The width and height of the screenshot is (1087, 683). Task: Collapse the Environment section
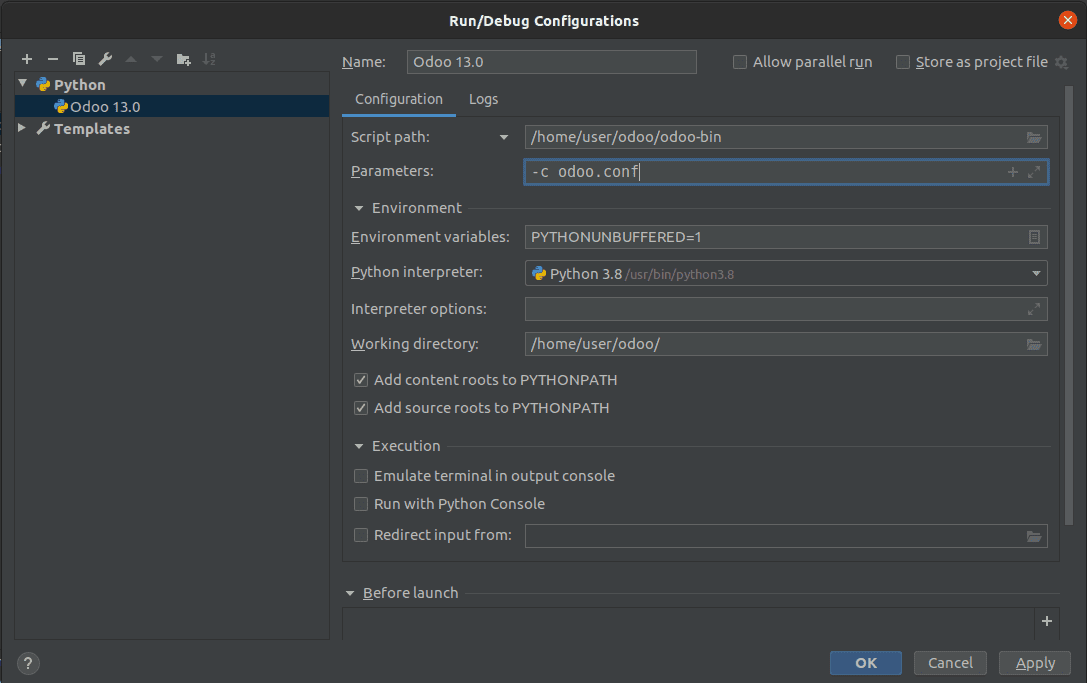tap(358, 208)
